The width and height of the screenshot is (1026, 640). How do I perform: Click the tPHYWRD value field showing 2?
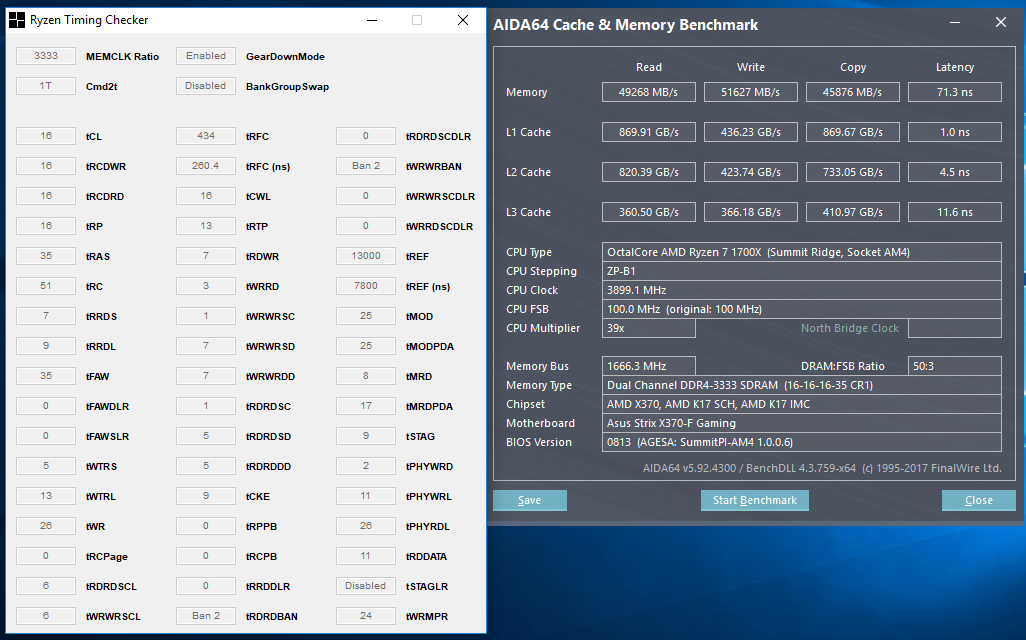click(366, 466)
